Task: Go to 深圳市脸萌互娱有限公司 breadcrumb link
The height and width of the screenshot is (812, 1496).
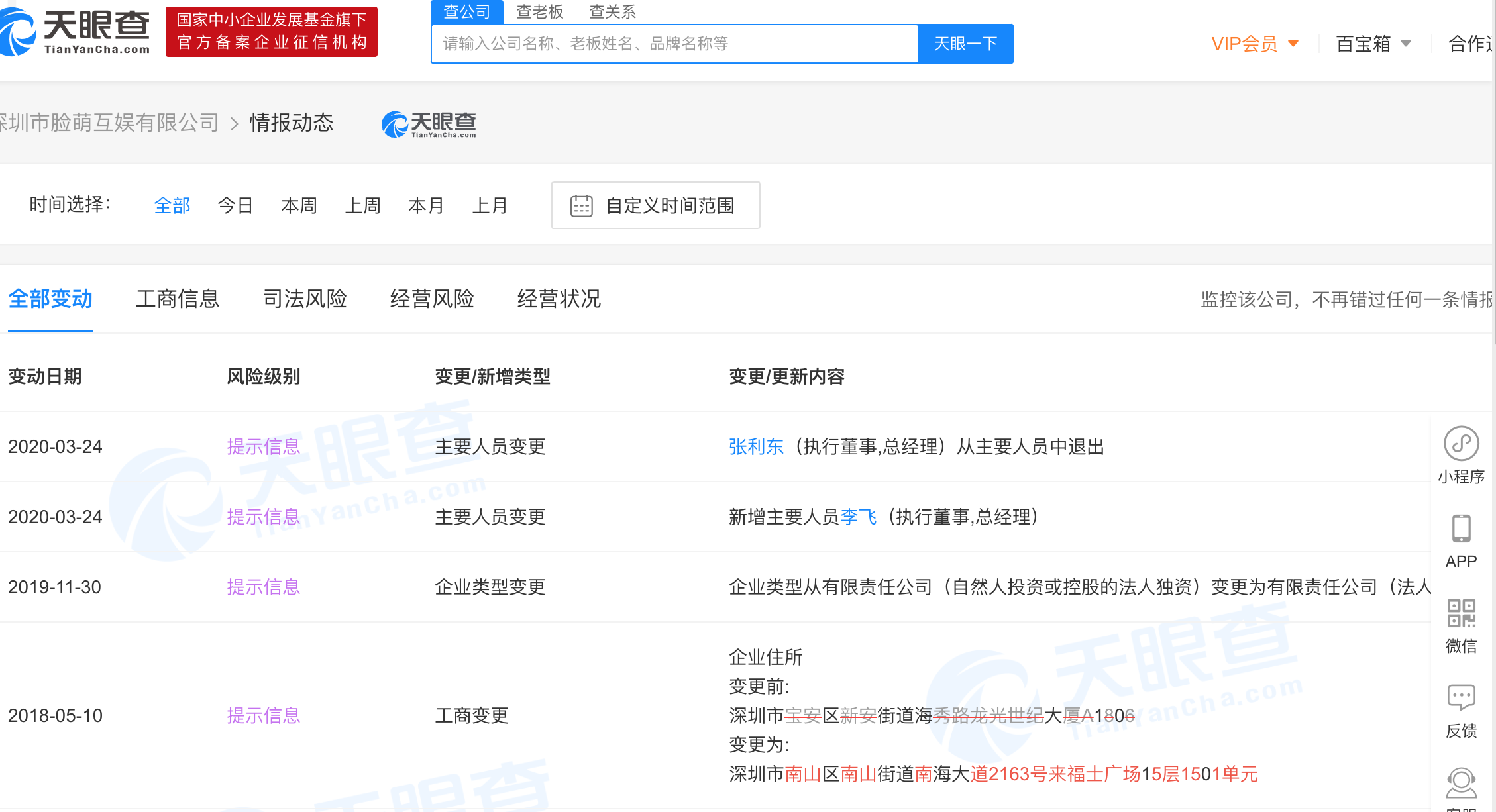Action: point(109,123)
